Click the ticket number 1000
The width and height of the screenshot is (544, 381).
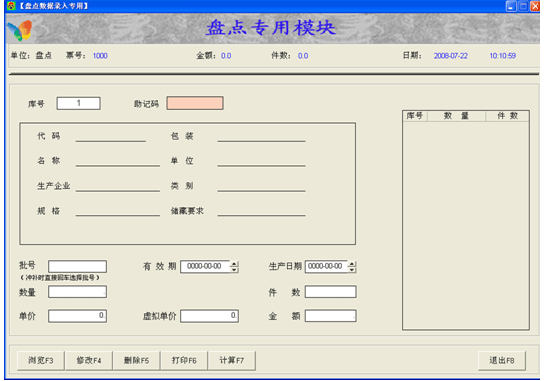[x=100, y=56]
